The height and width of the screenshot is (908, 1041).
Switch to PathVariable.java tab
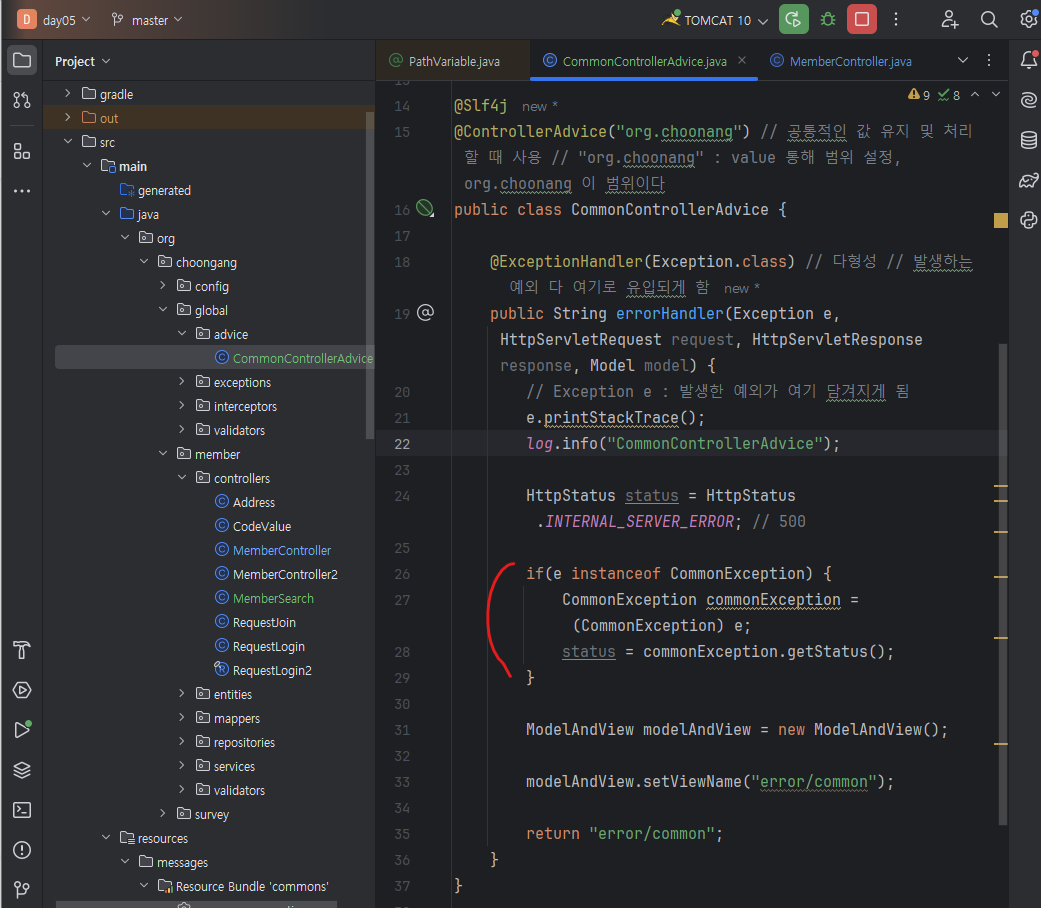[x=453, y=61]
